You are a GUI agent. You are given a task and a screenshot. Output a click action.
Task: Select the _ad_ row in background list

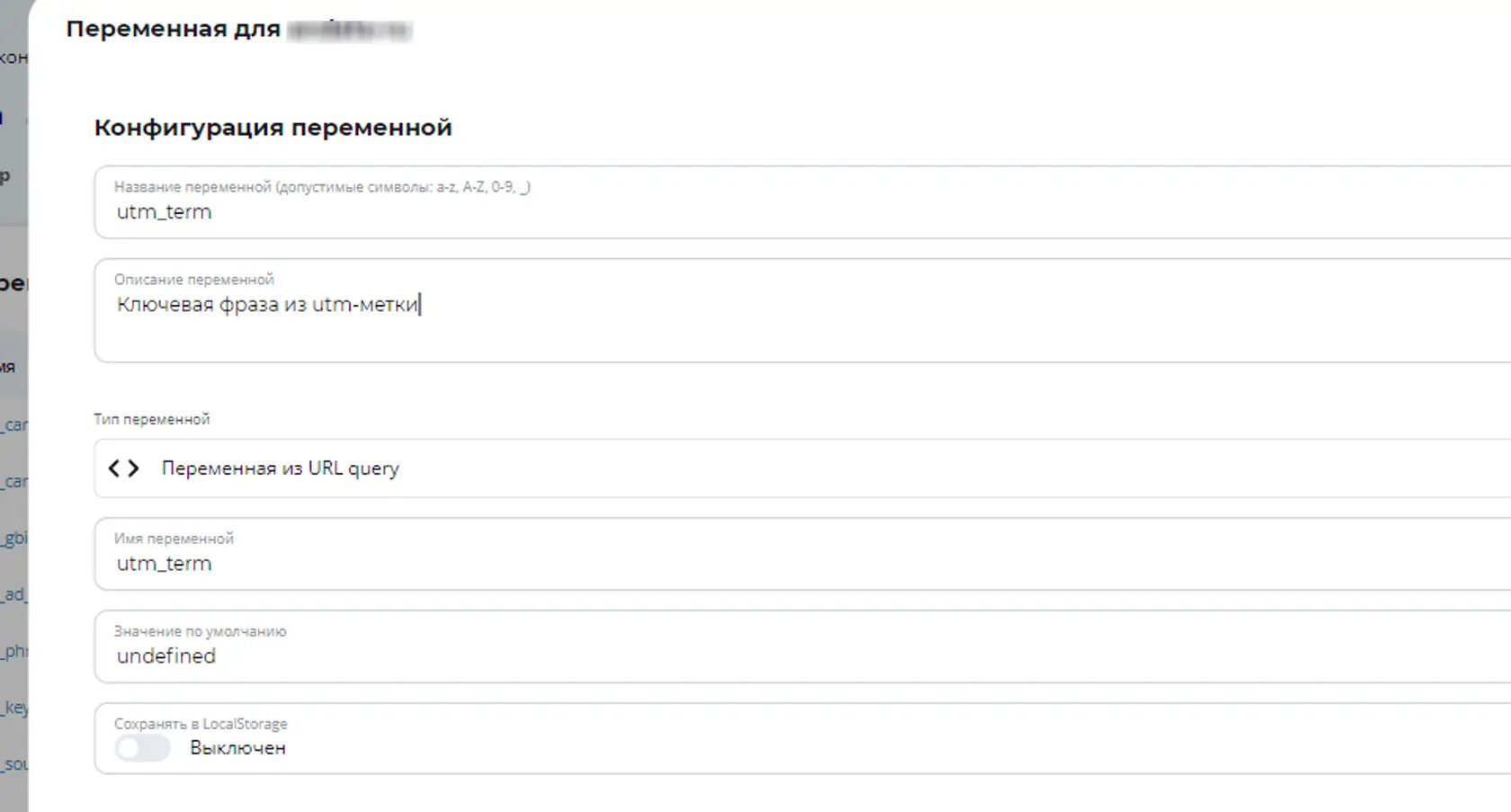coord(13,594)
